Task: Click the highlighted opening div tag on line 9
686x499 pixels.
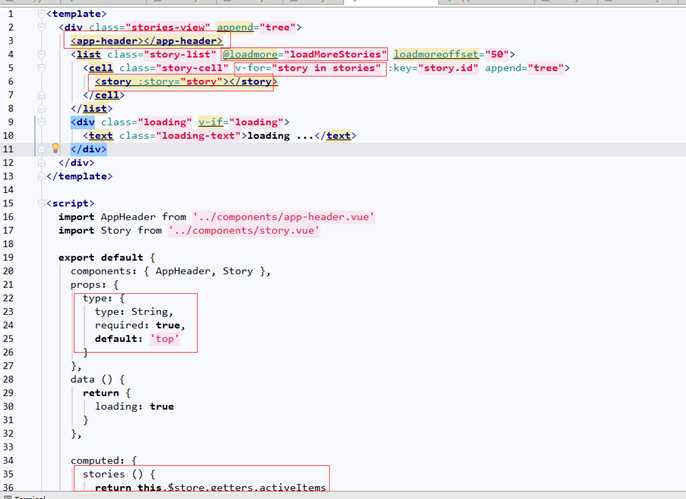Action: [83, 122]
